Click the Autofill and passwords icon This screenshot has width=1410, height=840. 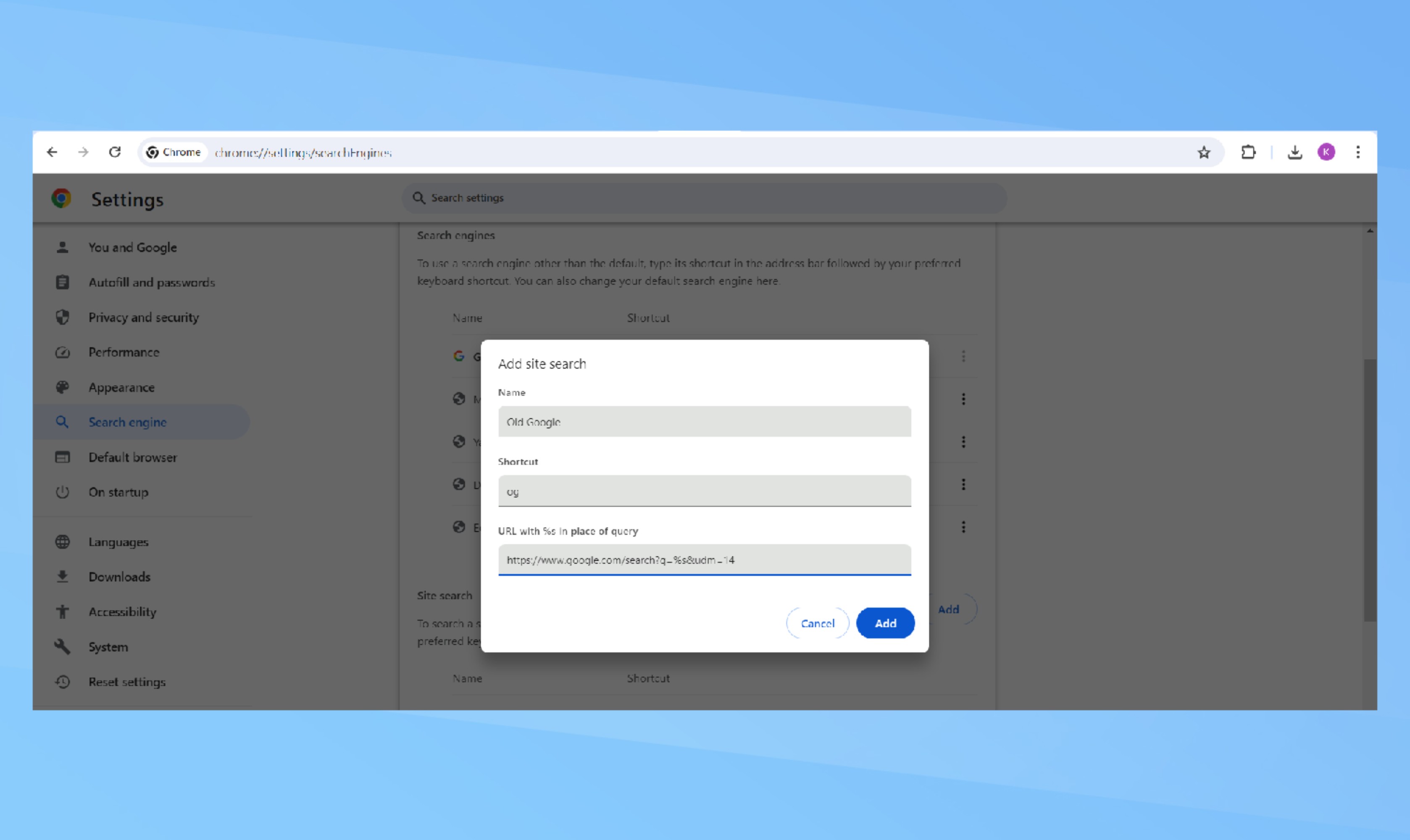click(62, 282)
